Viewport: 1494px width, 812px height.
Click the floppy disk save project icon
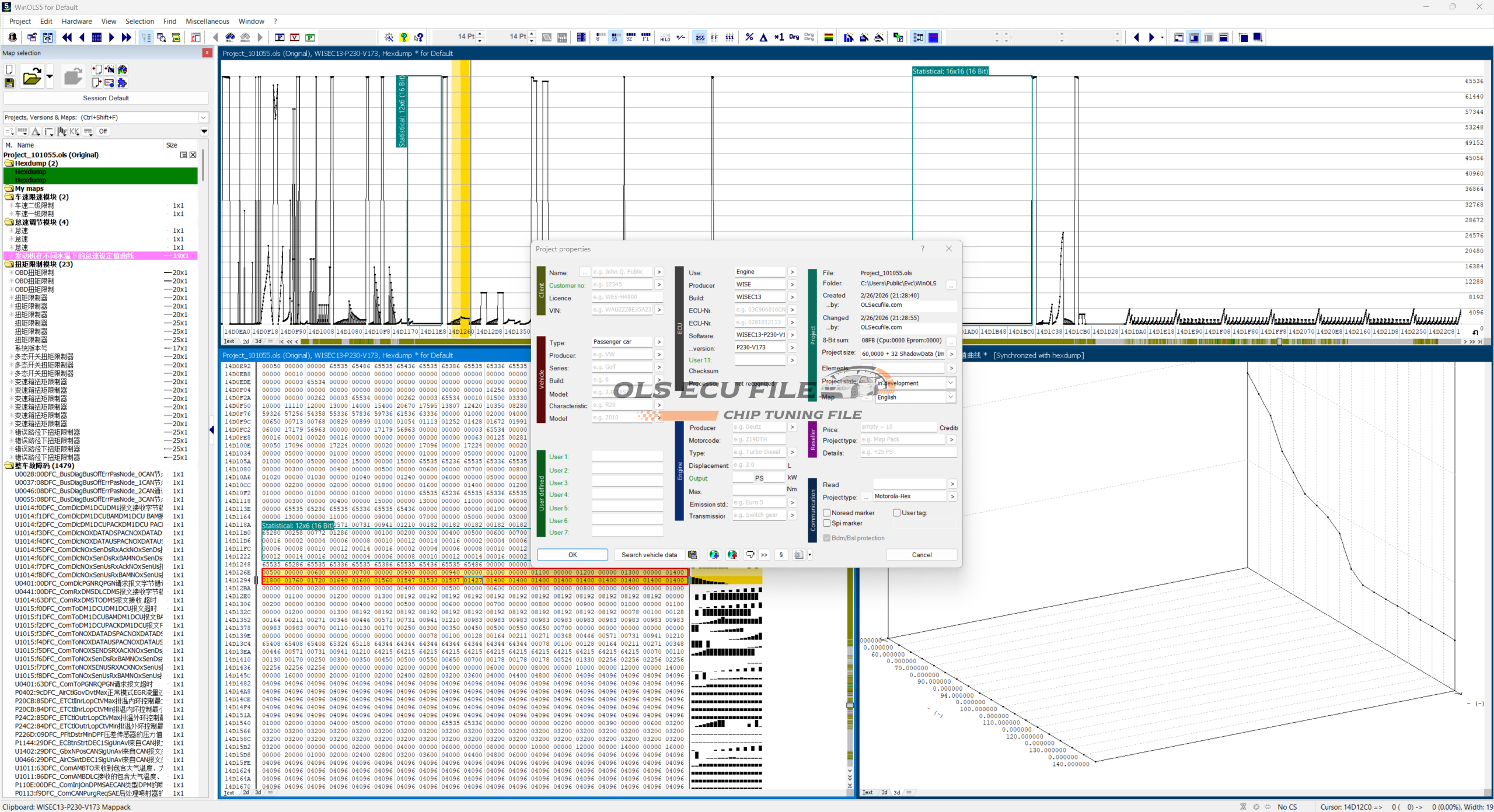point(9,83)
